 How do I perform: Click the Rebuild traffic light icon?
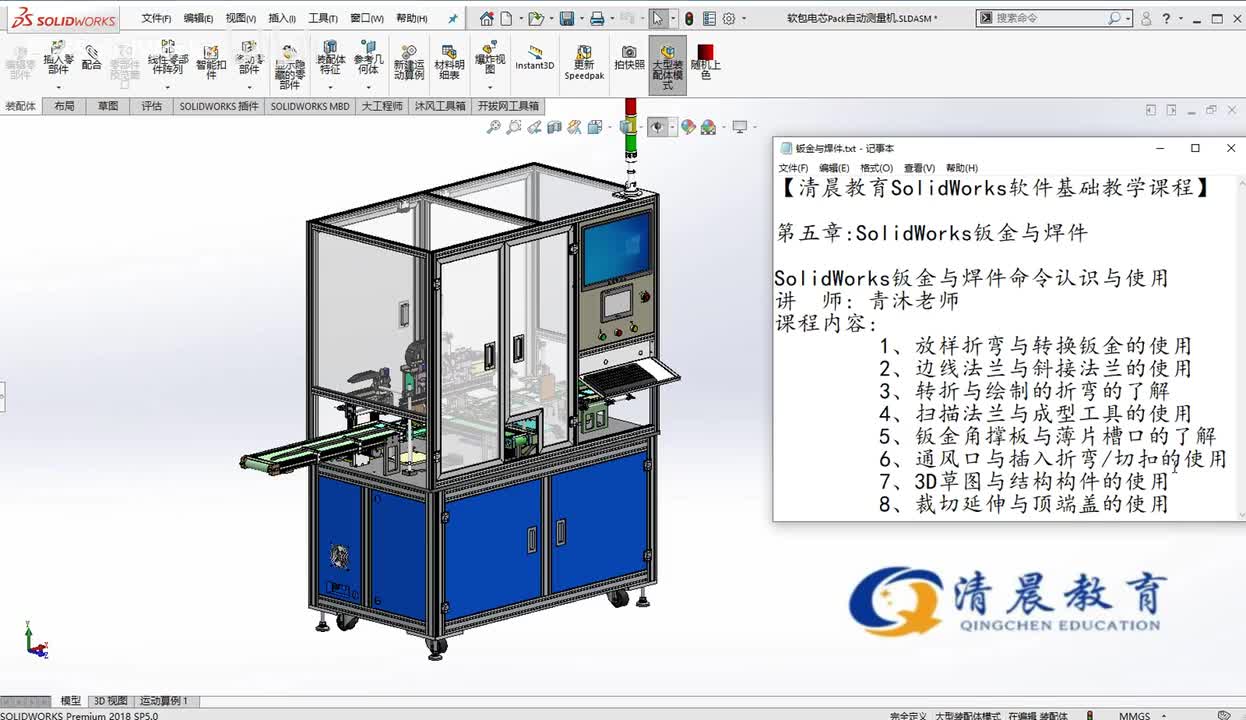pyautogui.click(x=689, y=18)
